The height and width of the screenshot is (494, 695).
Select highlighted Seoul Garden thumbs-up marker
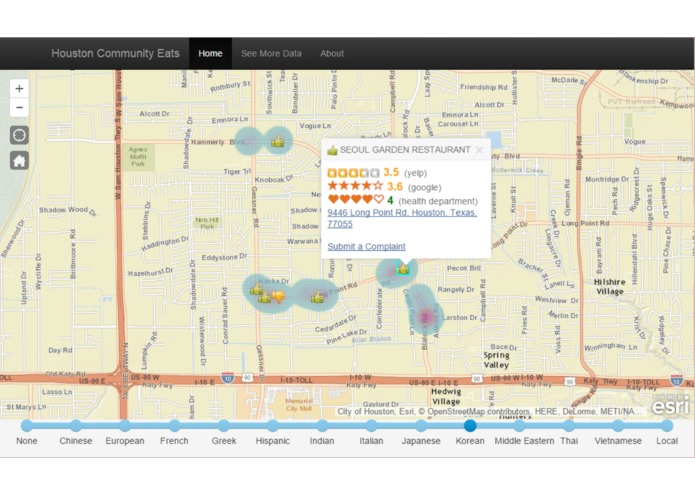[x=403, y=268]
